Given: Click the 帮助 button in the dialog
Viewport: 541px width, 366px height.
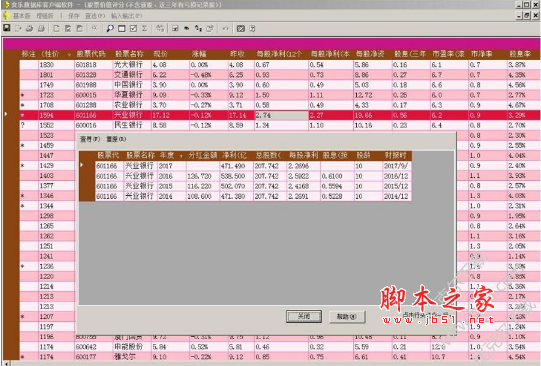Looking at the screenshot, I should click(347, 316).
